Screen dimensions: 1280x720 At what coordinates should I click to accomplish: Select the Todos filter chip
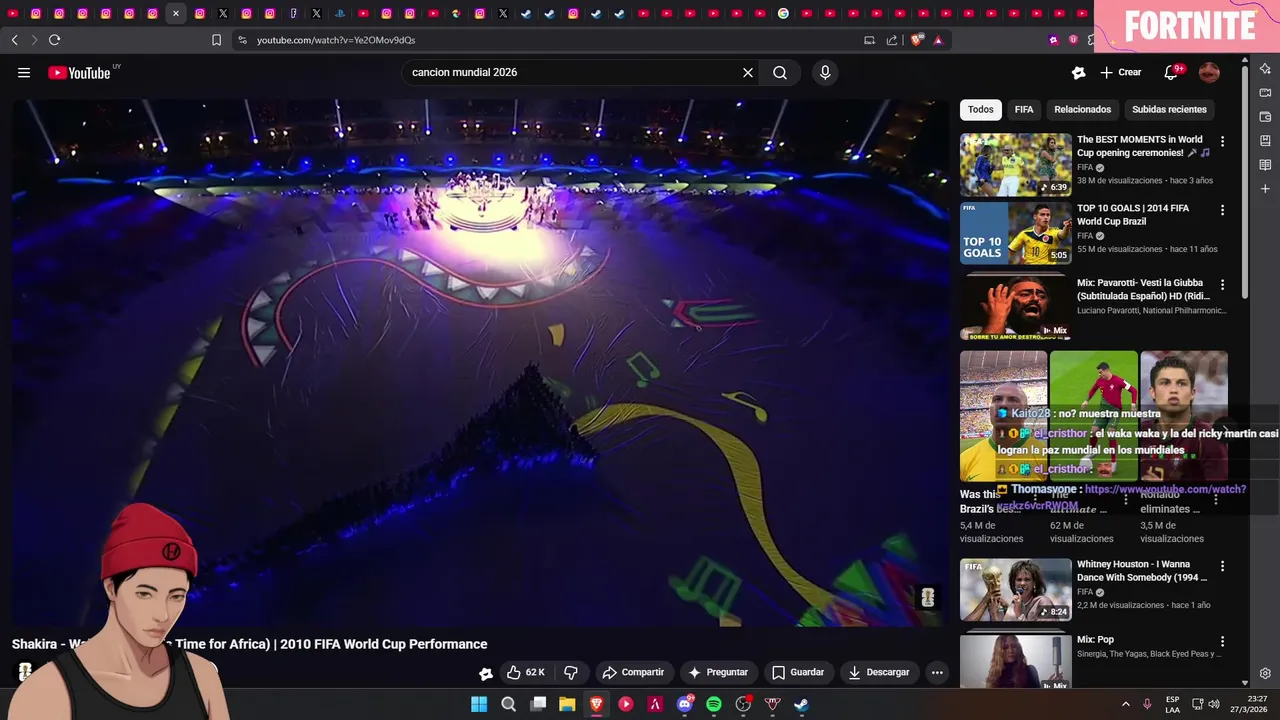[981, 110]
